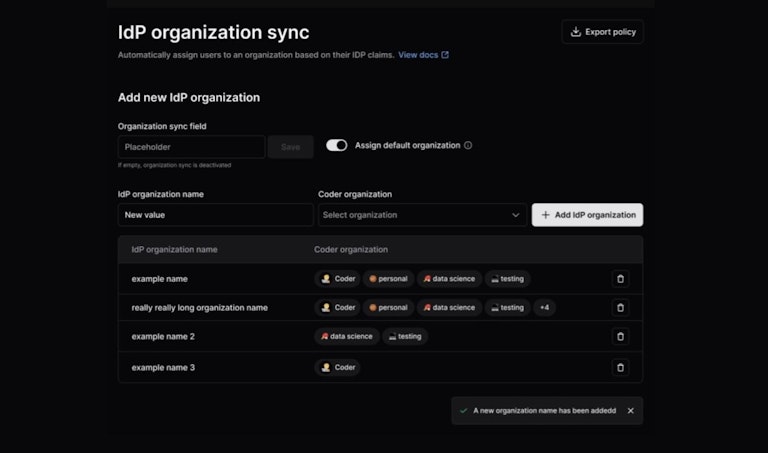Click the info icon beside Assign default organization
Screen dimensions: 768x453
(468, 146)
